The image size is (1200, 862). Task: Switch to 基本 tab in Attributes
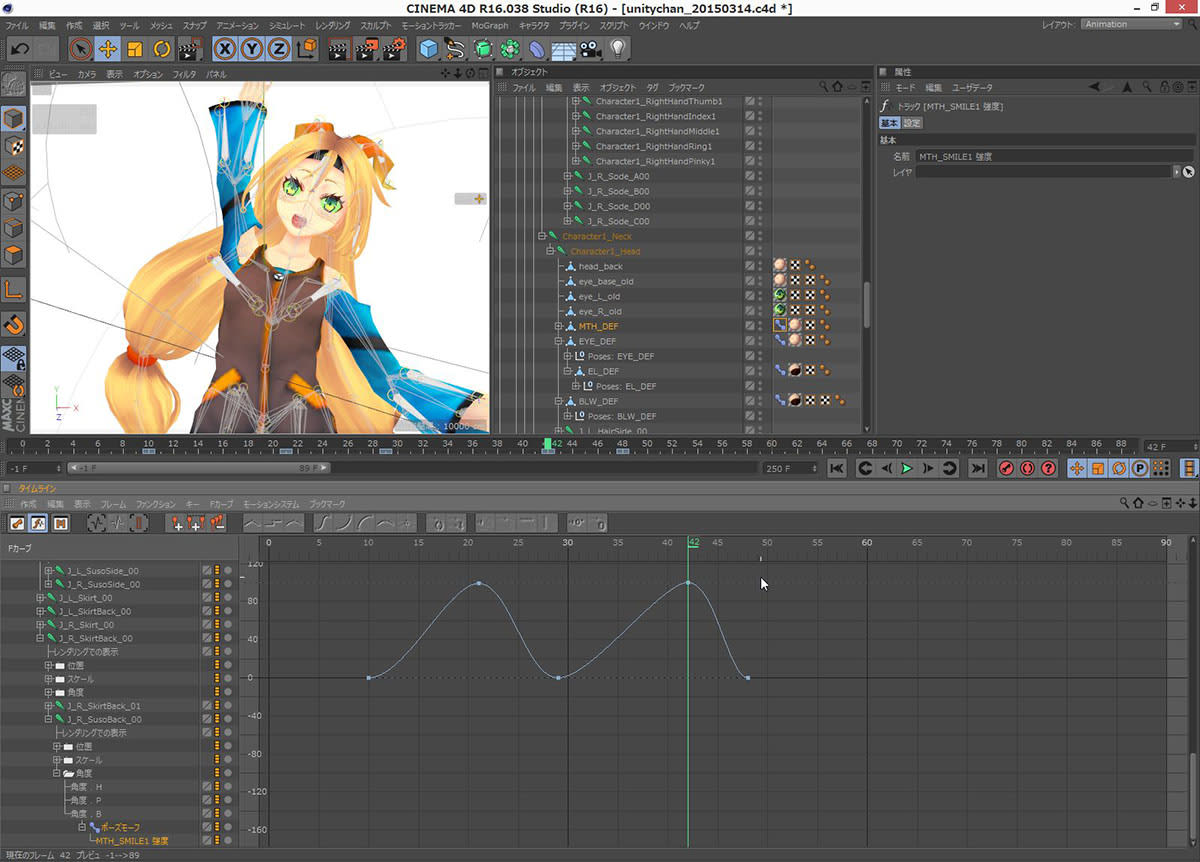point(888,123)
